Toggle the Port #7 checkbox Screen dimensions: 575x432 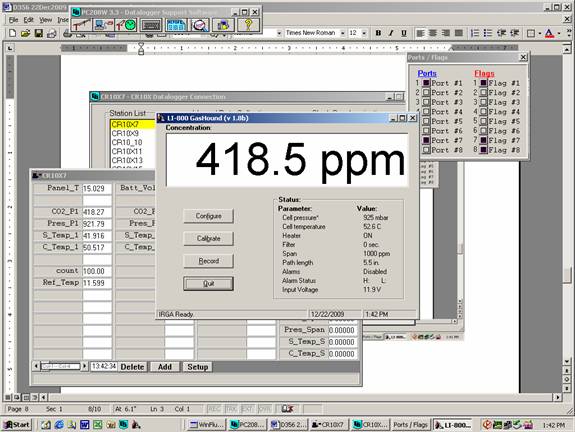(x=426, y=140)
